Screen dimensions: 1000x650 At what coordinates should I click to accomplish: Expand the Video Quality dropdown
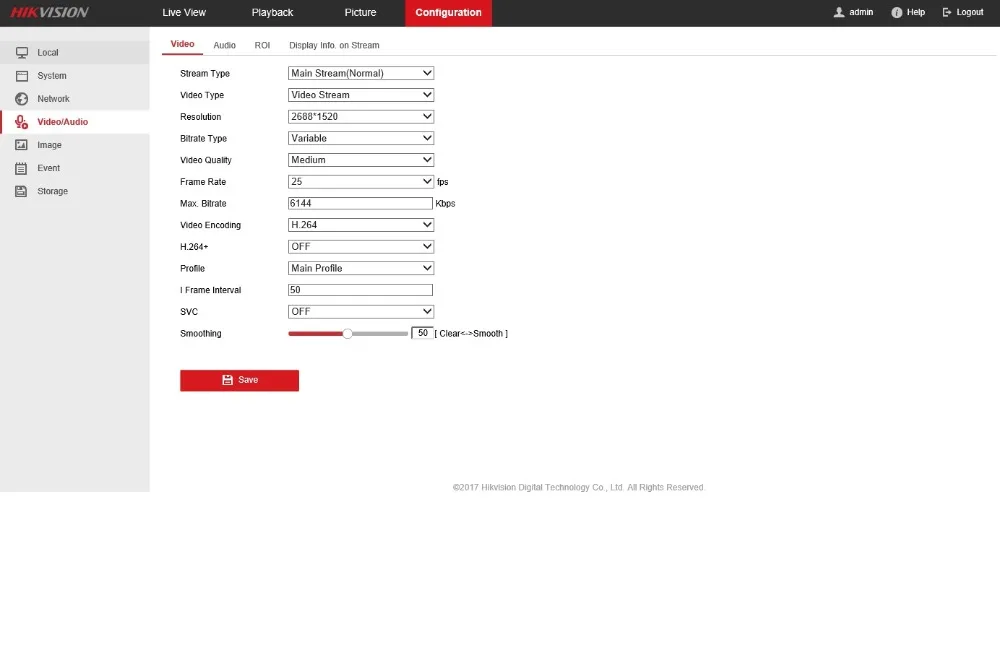click(x=361, y=160)
